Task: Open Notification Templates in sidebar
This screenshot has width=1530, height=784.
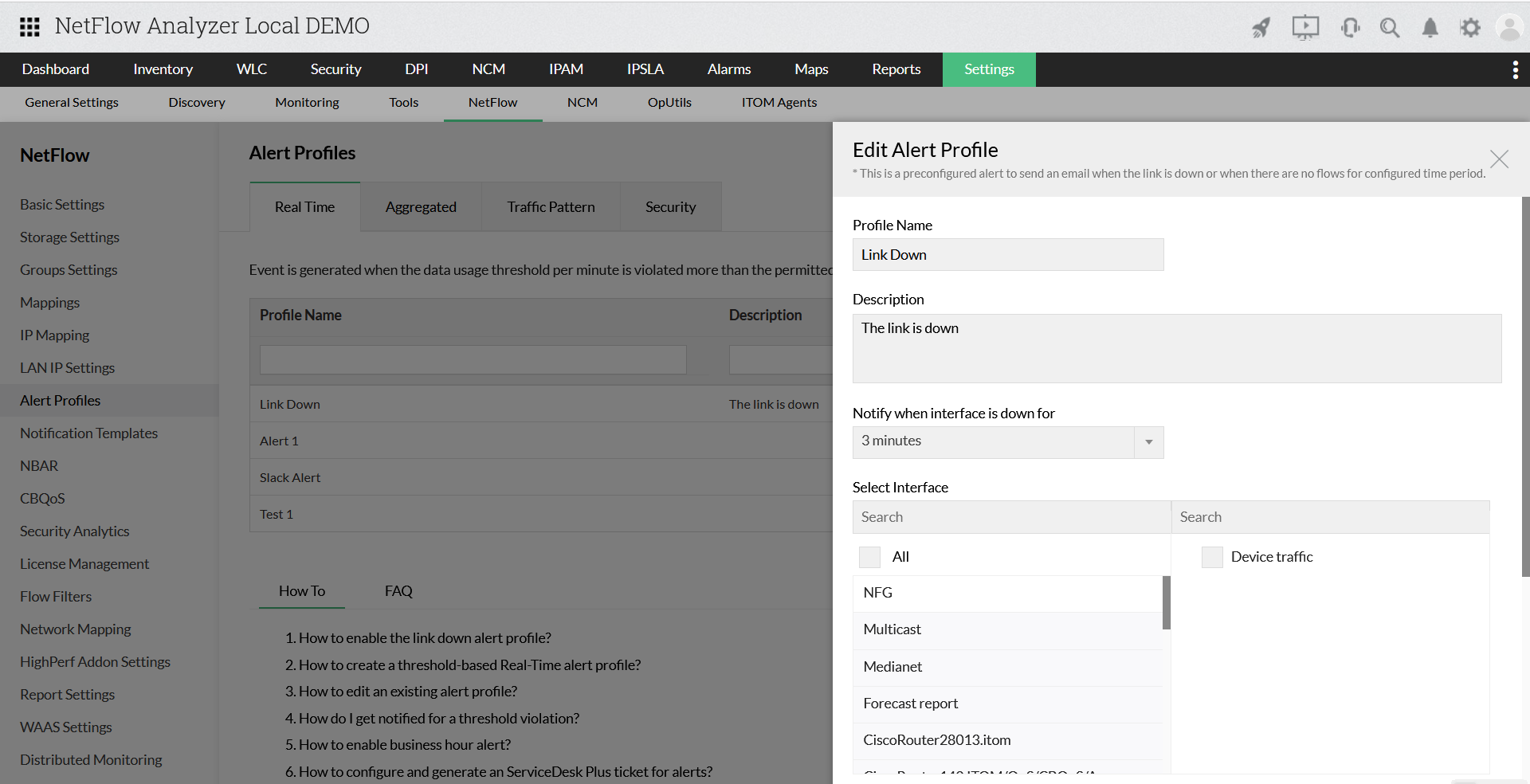Action: pyautogui.click(x=88, y=433)
